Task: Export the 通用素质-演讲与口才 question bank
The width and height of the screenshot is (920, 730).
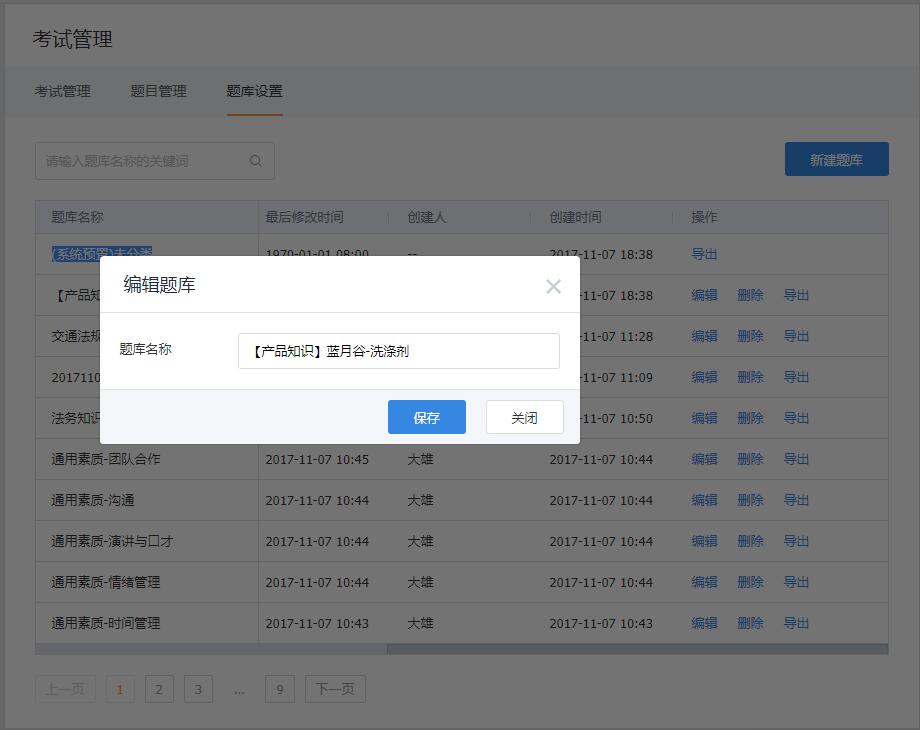Action: point(796,541)
